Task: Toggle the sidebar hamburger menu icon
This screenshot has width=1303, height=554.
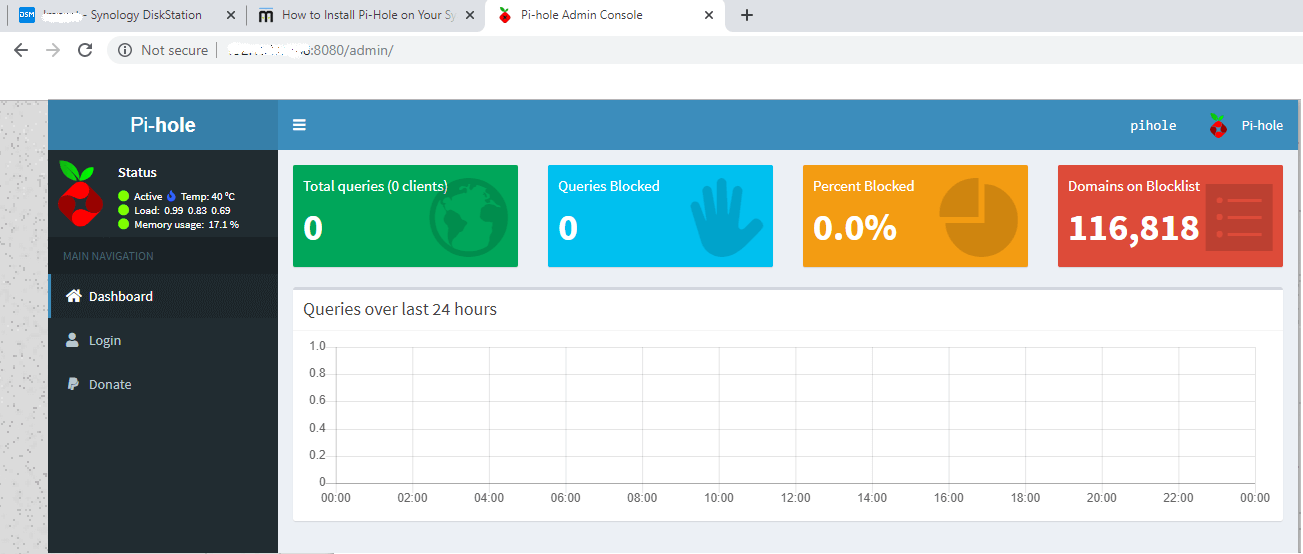Action: click(299, 125)
